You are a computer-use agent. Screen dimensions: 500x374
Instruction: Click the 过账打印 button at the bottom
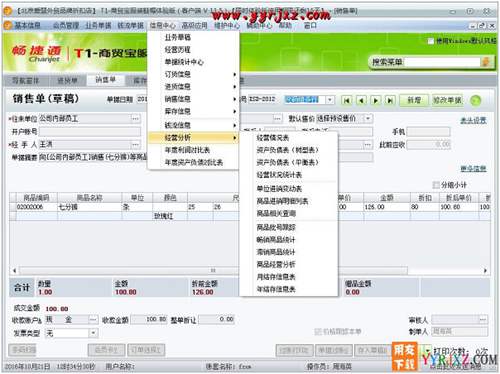tap(294, 350)
